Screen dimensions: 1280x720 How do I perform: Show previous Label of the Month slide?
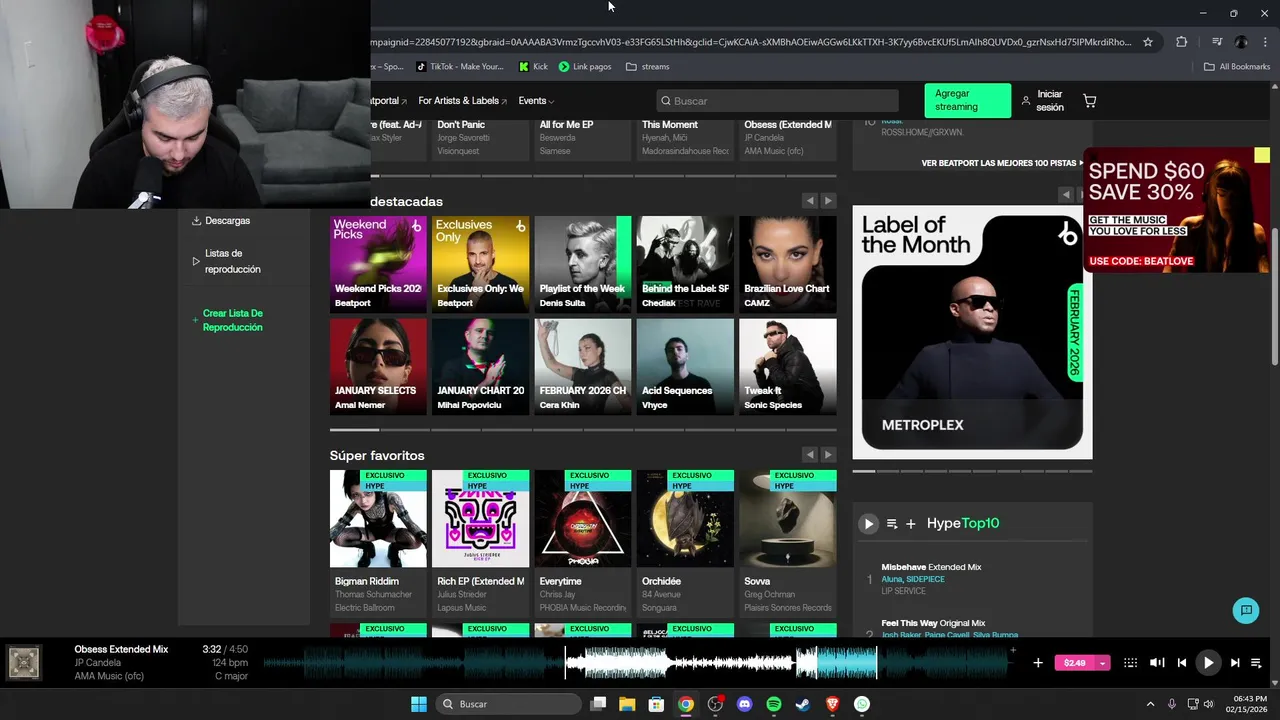coord(1066,194)
